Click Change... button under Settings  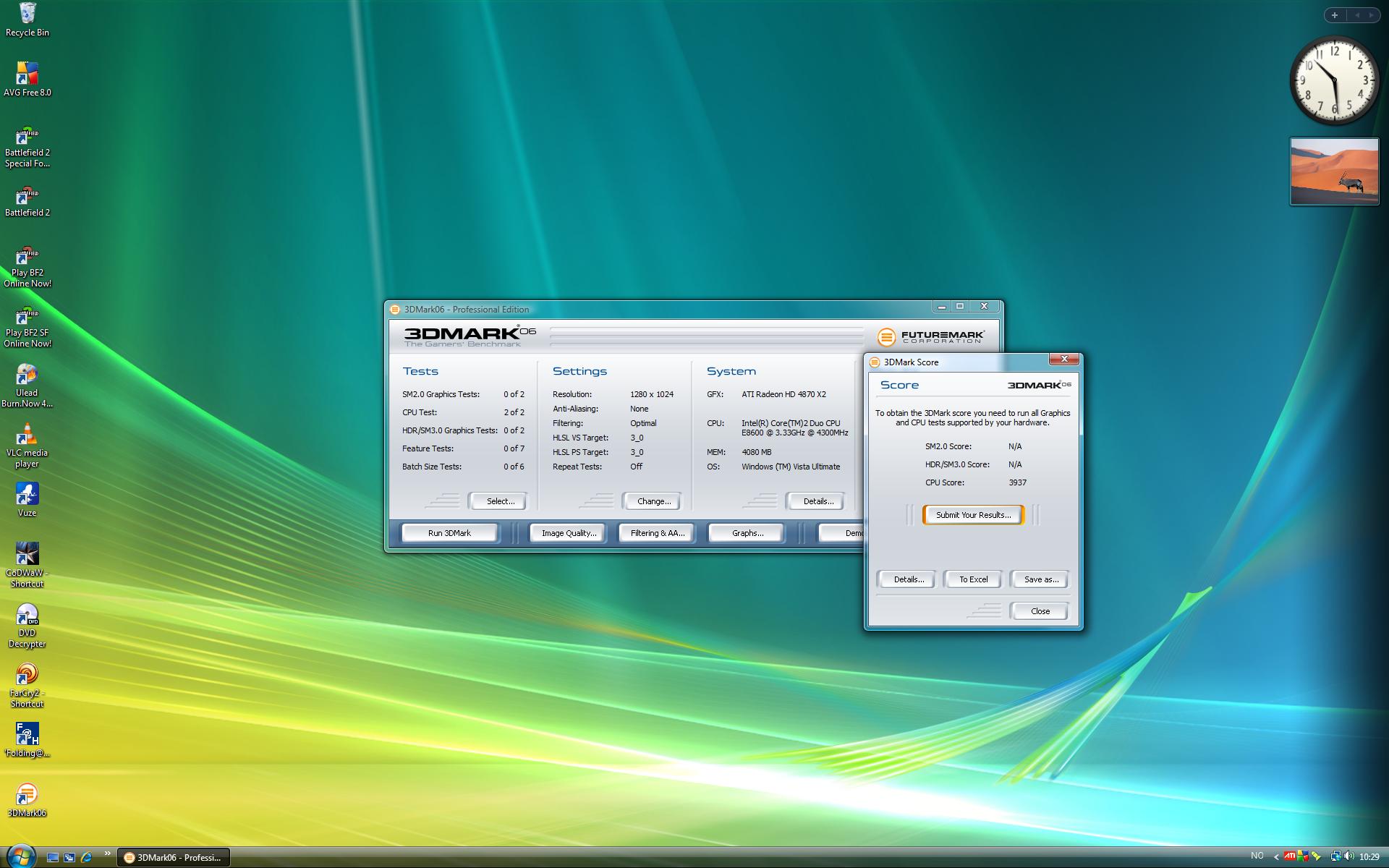click(653, 501)
